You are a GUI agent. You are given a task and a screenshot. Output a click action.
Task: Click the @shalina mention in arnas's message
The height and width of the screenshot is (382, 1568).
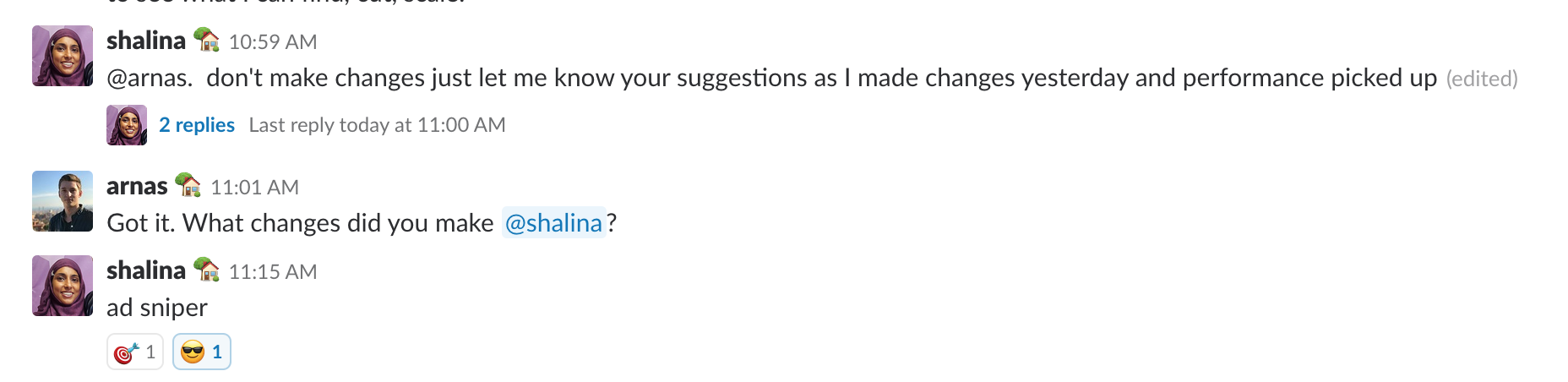(553, 223)
